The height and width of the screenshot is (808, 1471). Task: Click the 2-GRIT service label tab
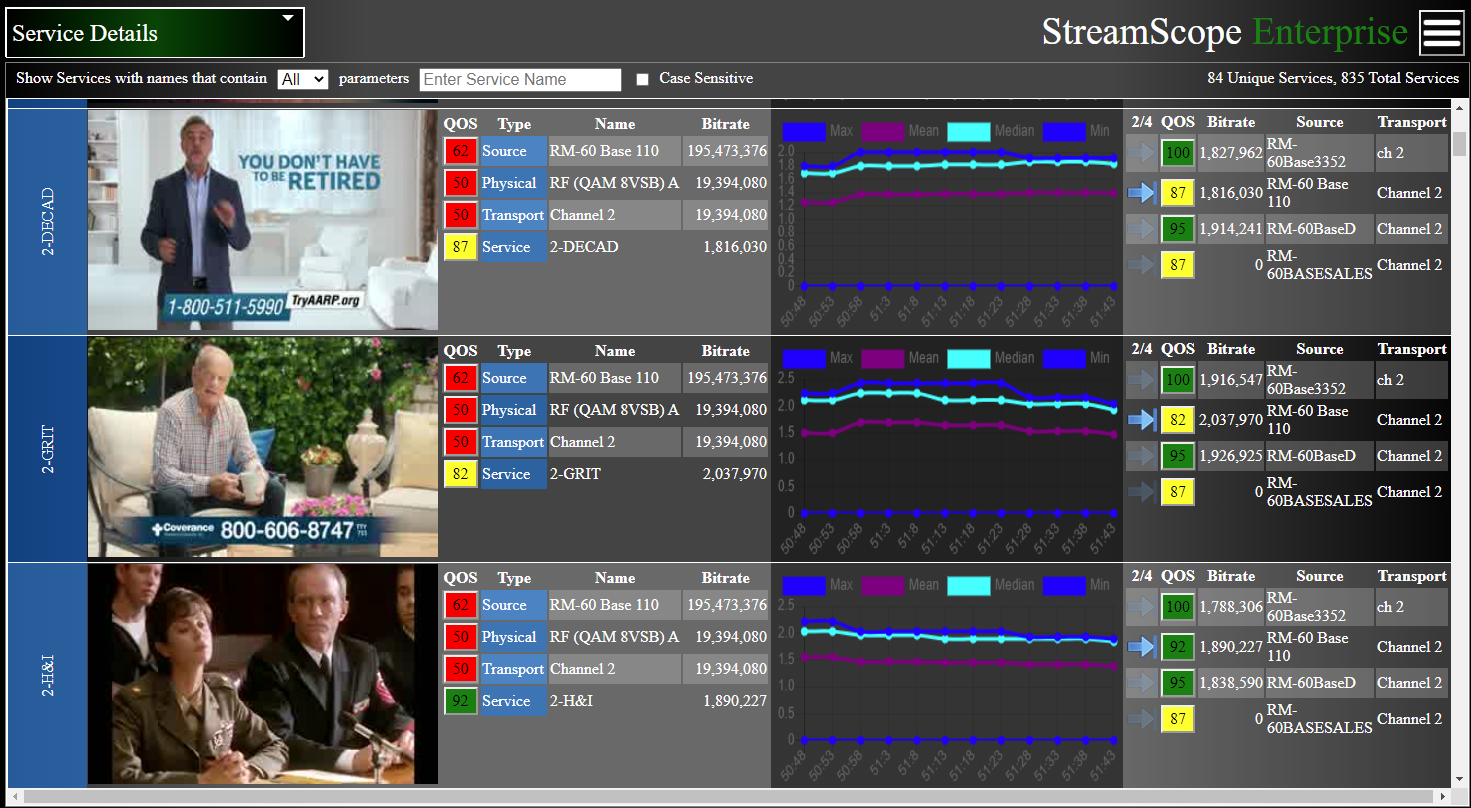48,449
